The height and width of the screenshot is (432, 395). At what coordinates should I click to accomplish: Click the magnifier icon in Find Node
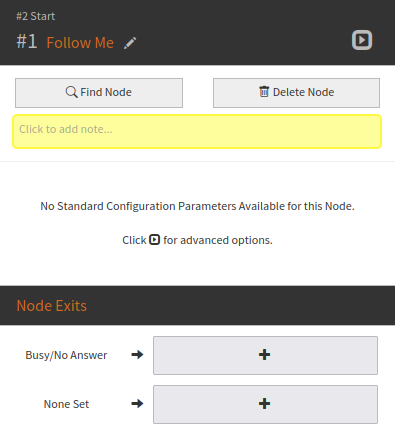coord(71,92)
